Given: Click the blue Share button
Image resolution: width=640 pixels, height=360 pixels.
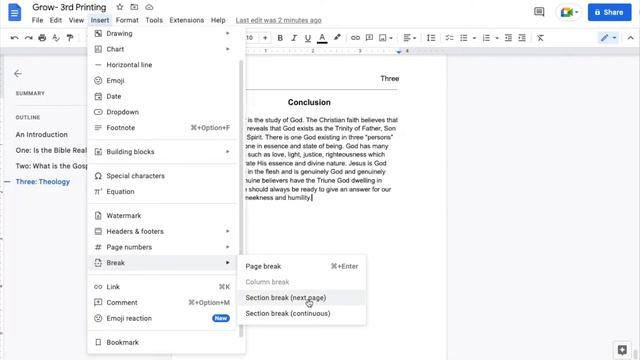Looking at the screenshot, I should tap(609, 12).
